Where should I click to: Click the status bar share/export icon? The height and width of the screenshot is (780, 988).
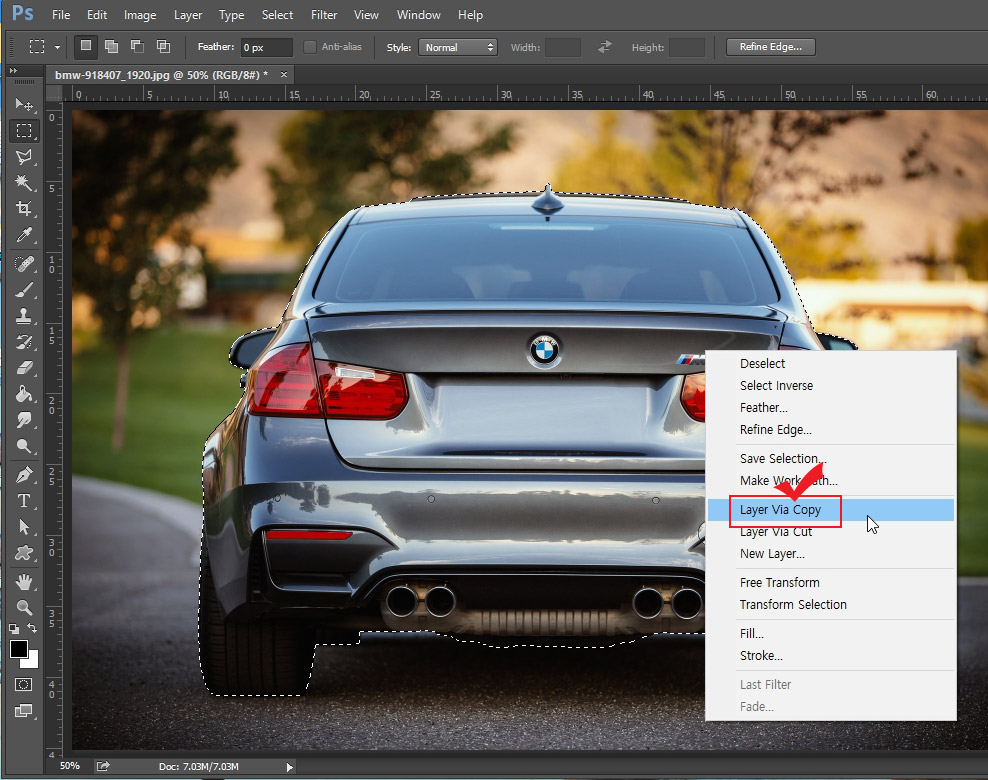coord(103,766)
